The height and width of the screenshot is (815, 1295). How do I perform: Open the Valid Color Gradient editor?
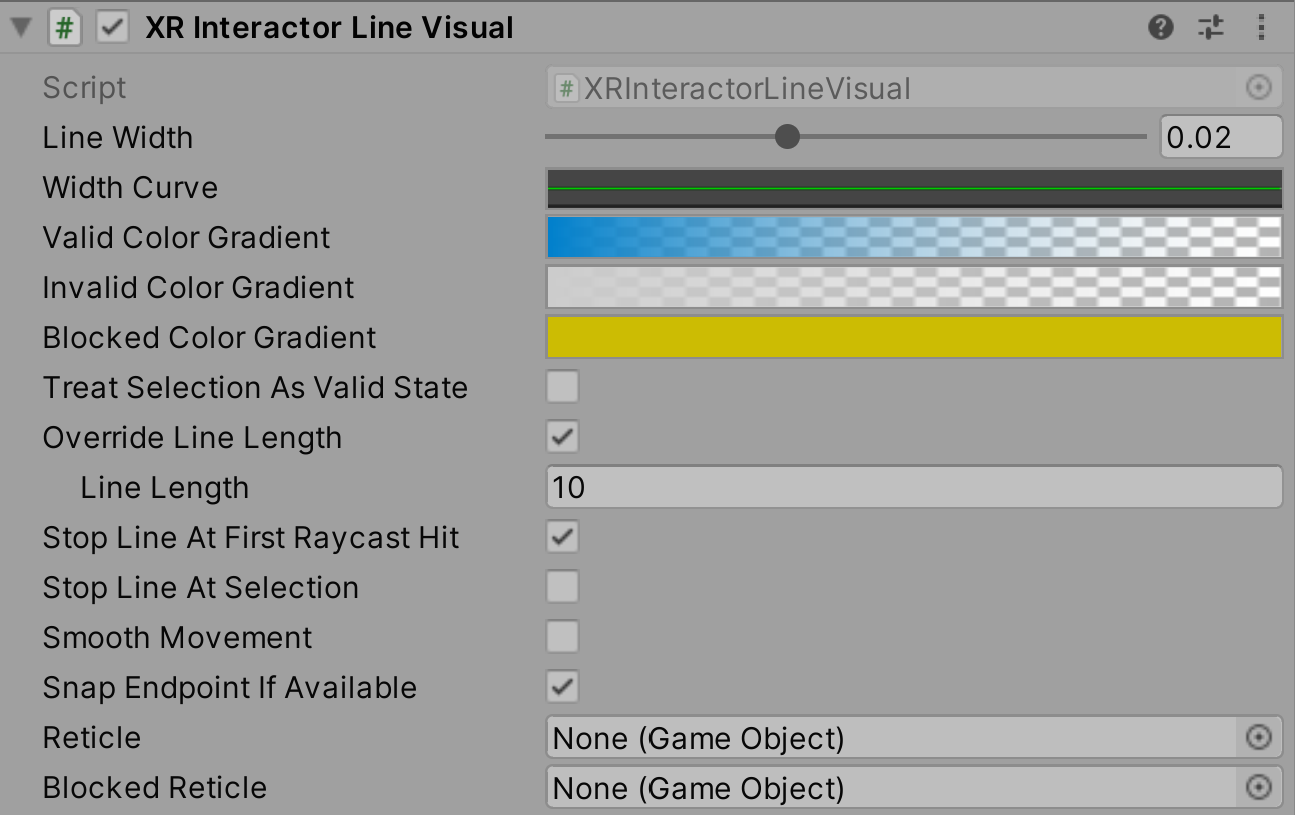click(913, 237)
